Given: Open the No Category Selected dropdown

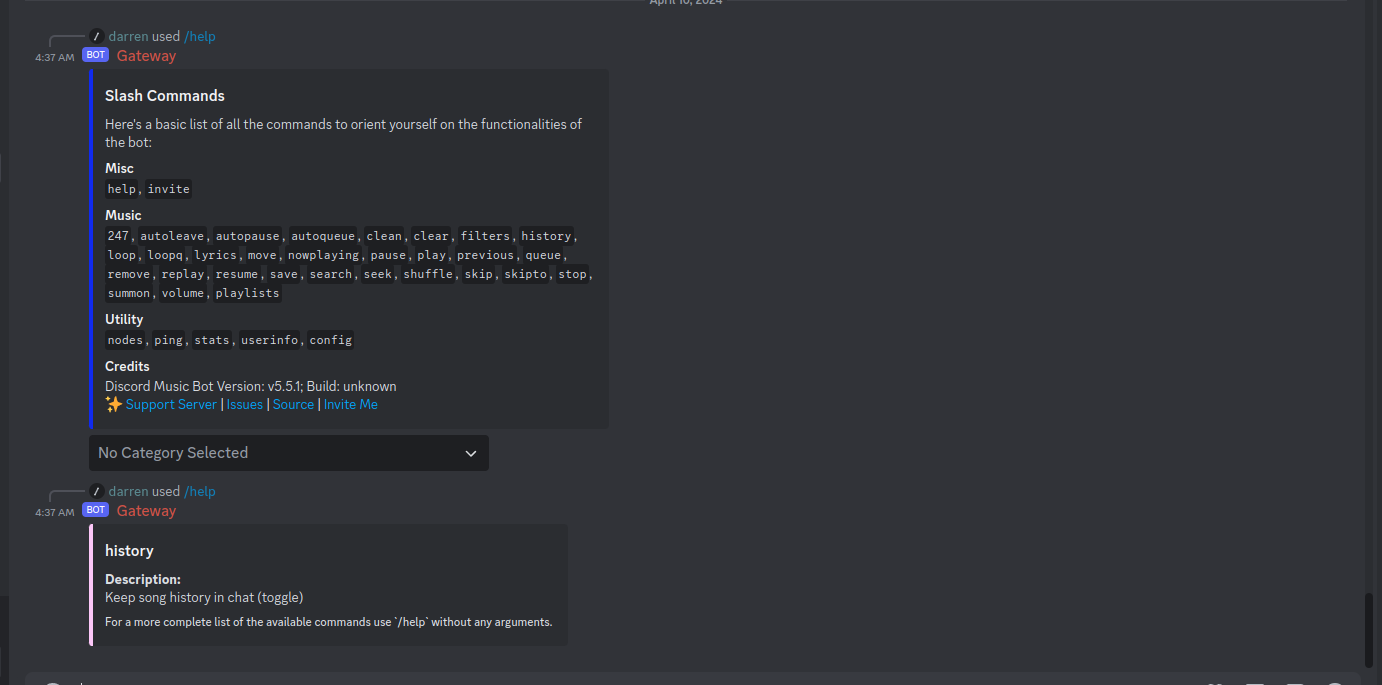Looking at the screenshot, I should click(289, 453).
